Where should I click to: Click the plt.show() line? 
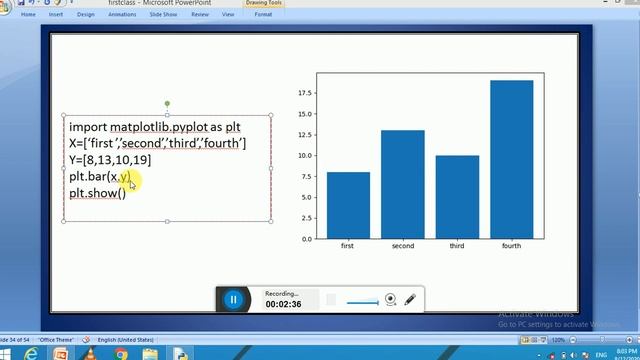(98, 193)
